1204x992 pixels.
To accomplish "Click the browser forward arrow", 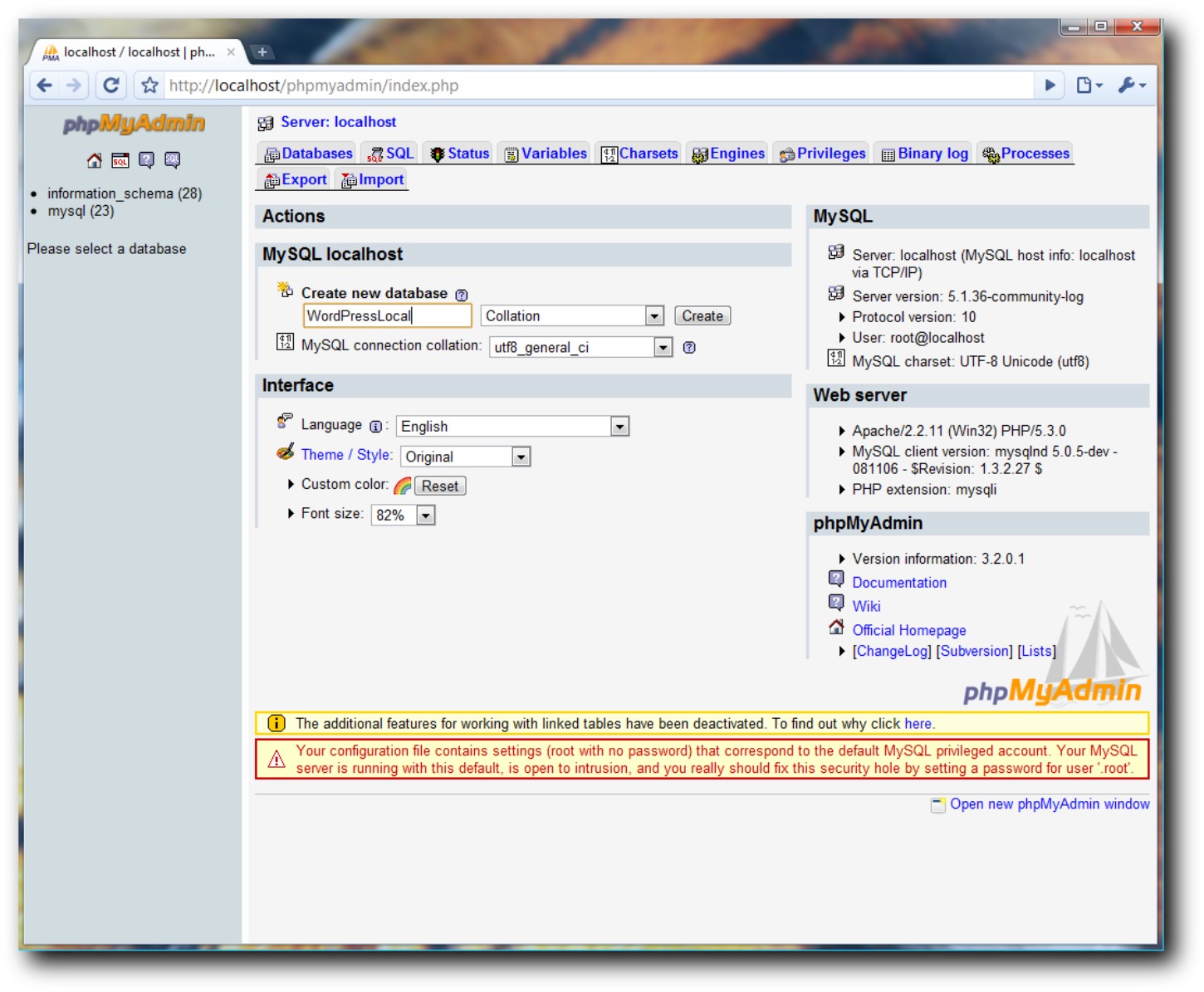I will [x=74, y=86].
